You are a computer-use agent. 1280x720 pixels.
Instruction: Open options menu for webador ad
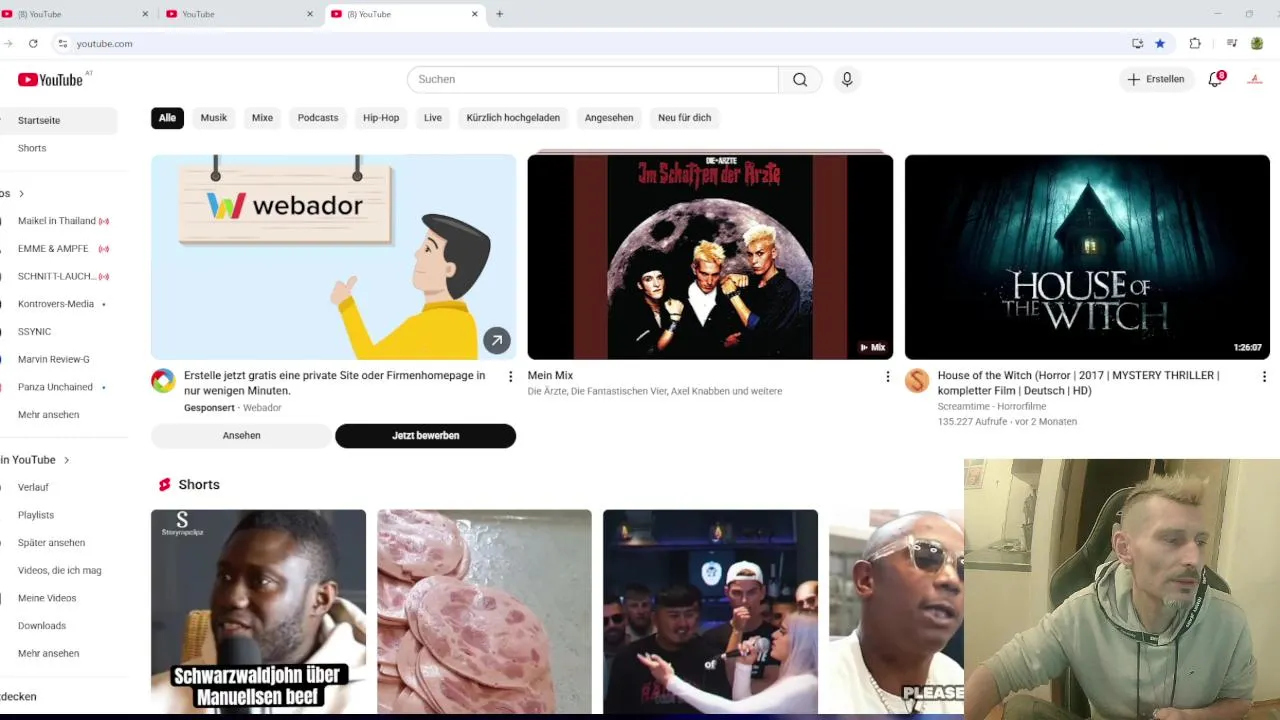[510, 377]
